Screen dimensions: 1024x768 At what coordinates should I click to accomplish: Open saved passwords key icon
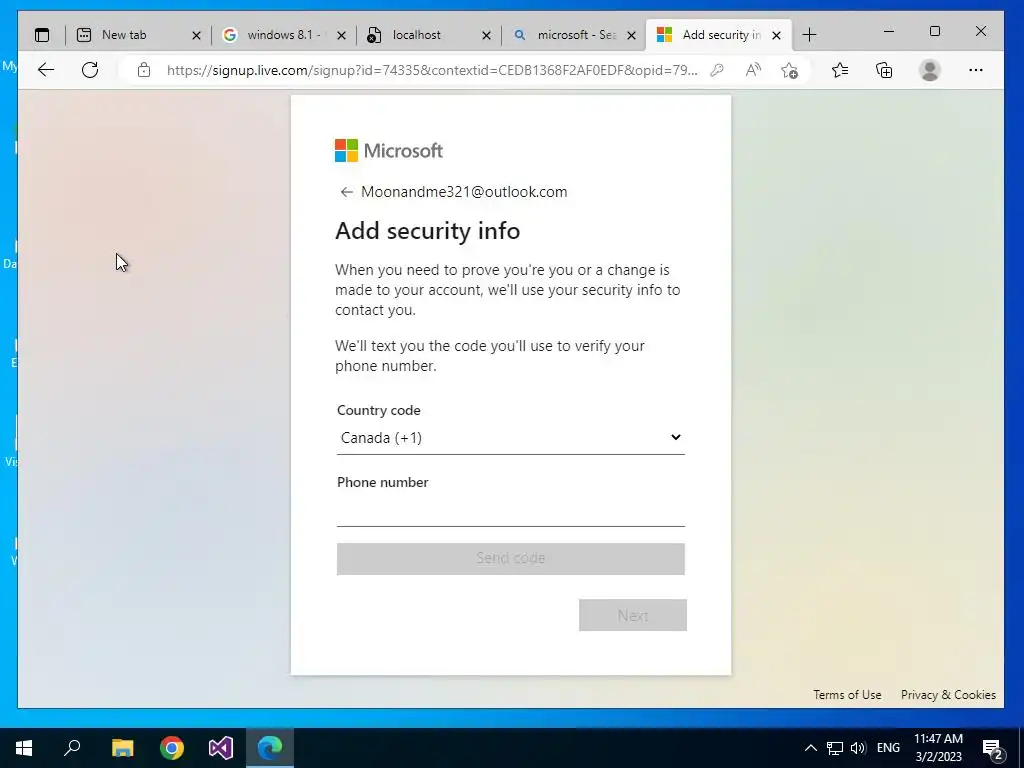tap(717, 70)
